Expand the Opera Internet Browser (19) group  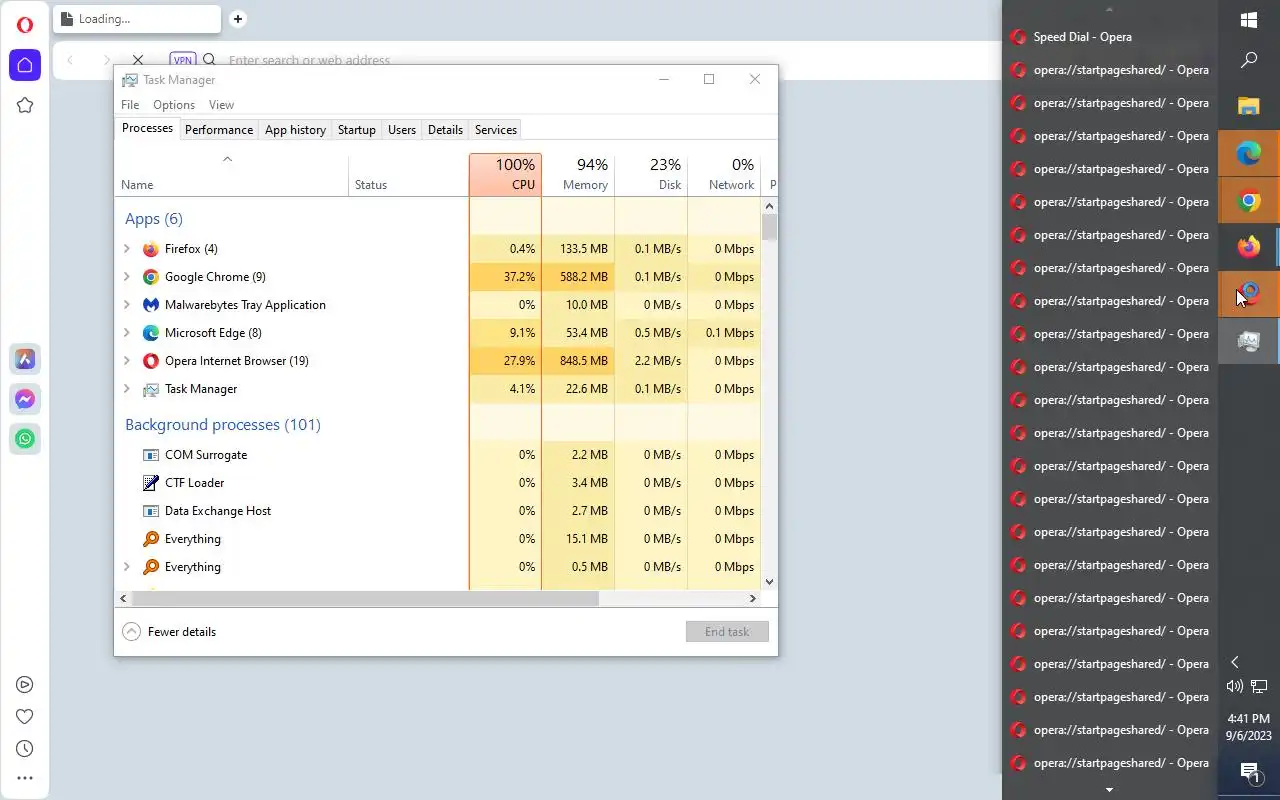[x=127, y=361]
